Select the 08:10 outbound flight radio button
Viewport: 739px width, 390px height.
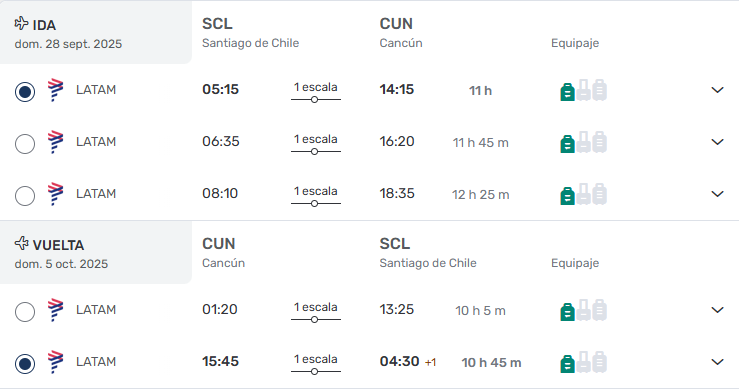(x=25, y=195)
